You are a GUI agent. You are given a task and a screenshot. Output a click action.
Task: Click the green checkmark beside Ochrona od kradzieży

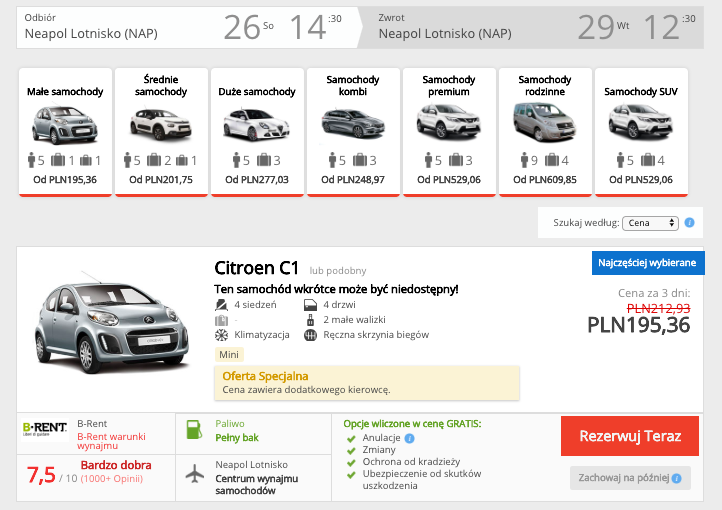coord(351,463)
